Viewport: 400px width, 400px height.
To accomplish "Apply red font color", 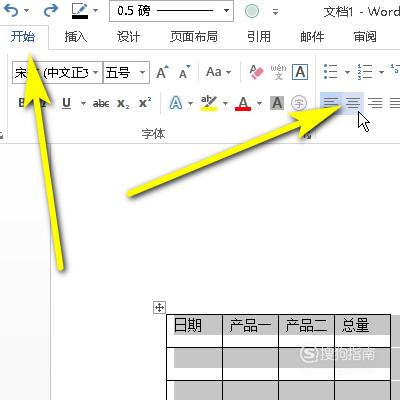I will coord(243,103).
